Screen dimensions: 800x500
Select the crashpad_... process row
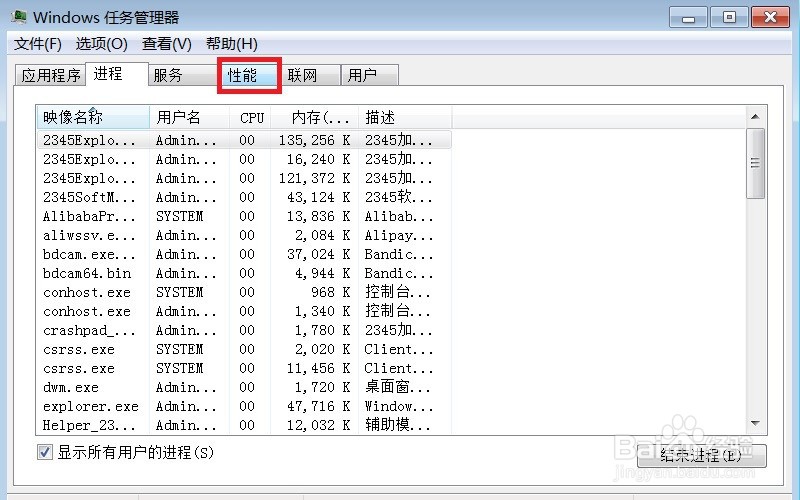tap(244, 331)
